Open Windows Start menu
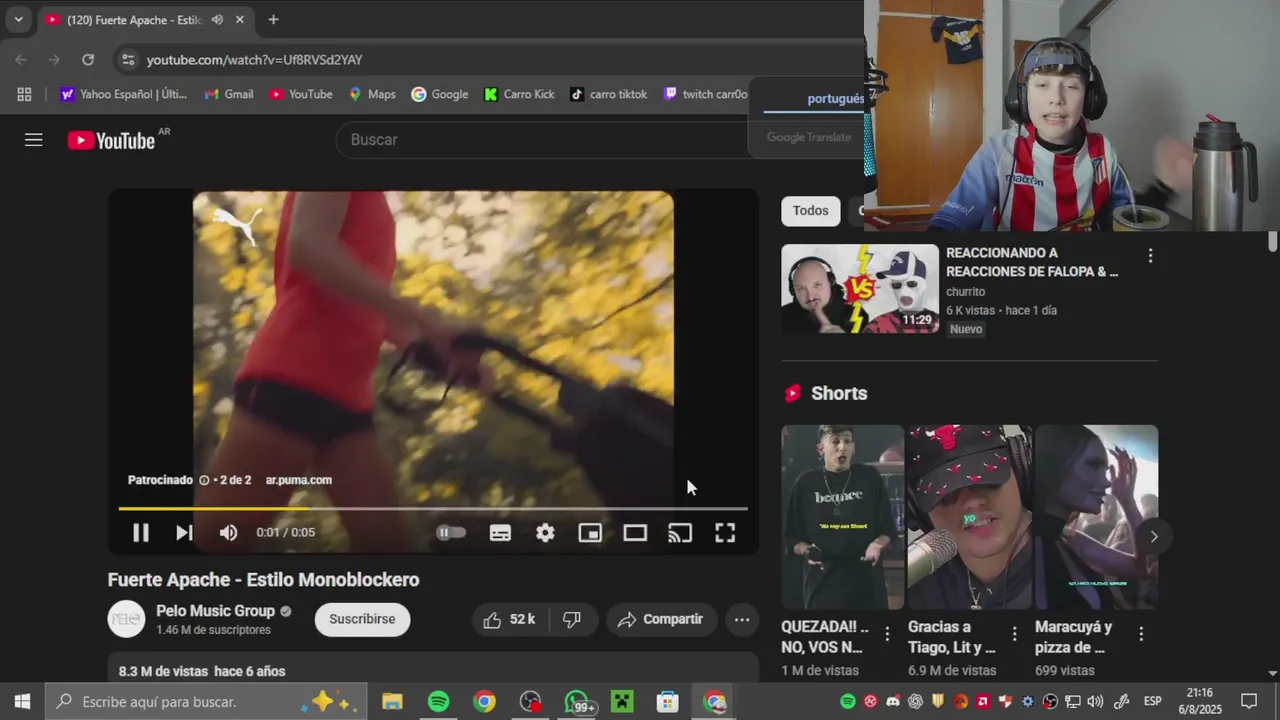Image resolution: width=1280 pixels, height=720 pixels. click(x=22, y=702)
